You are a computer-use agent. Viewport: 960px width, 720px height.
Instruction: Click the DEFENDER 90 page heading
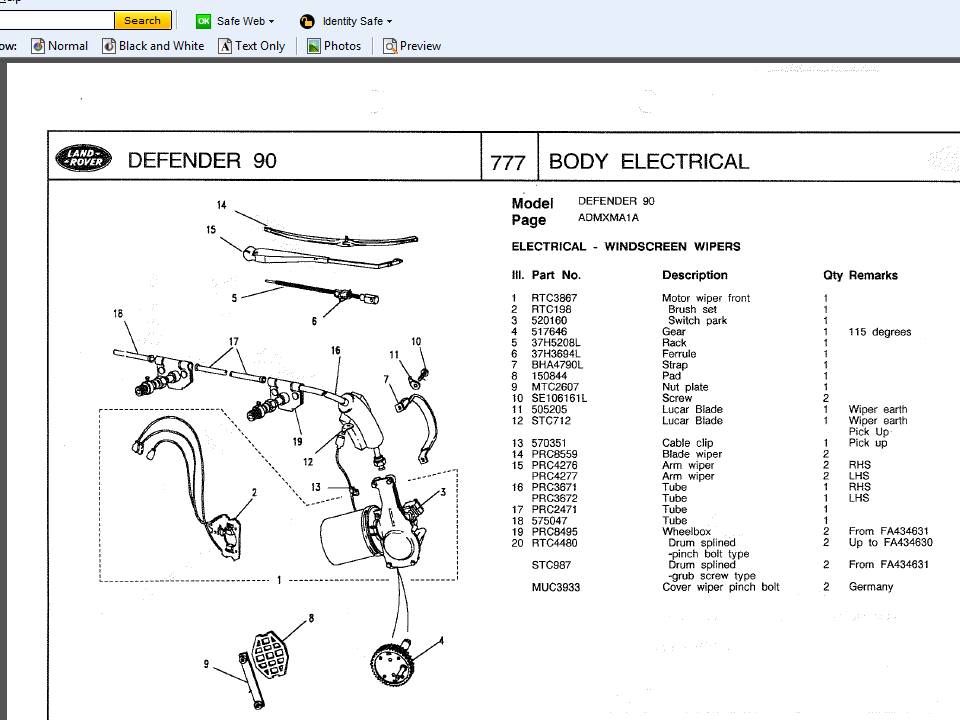202,160
